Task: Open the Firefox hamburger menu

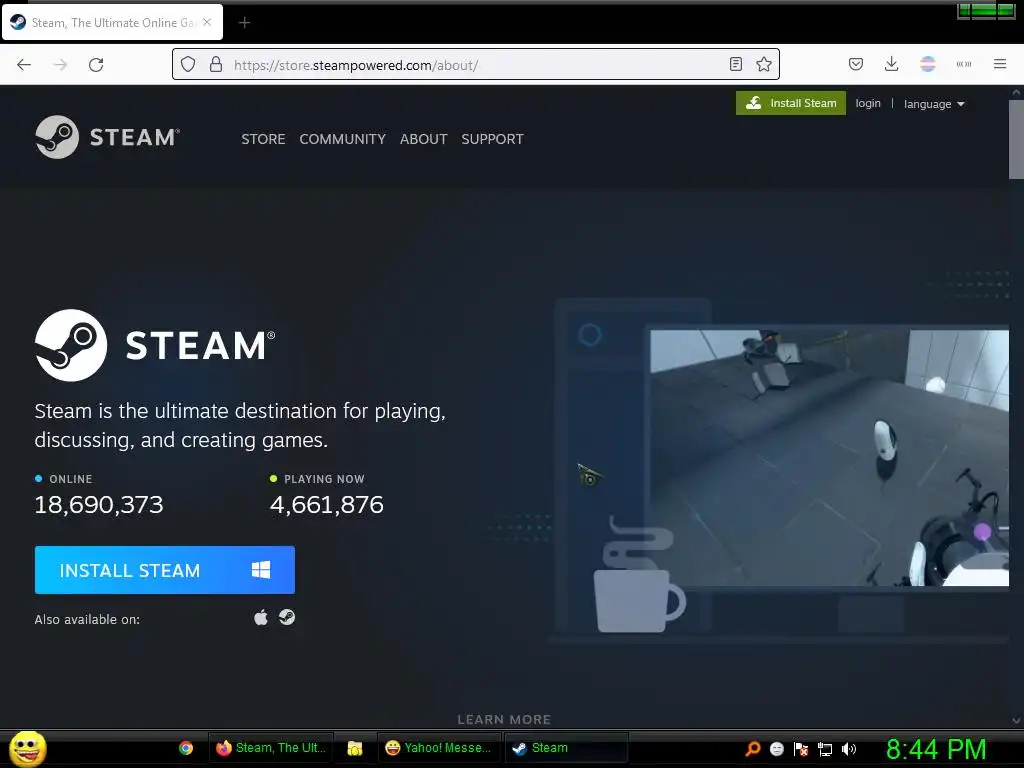Action: [x=999, y=64]
